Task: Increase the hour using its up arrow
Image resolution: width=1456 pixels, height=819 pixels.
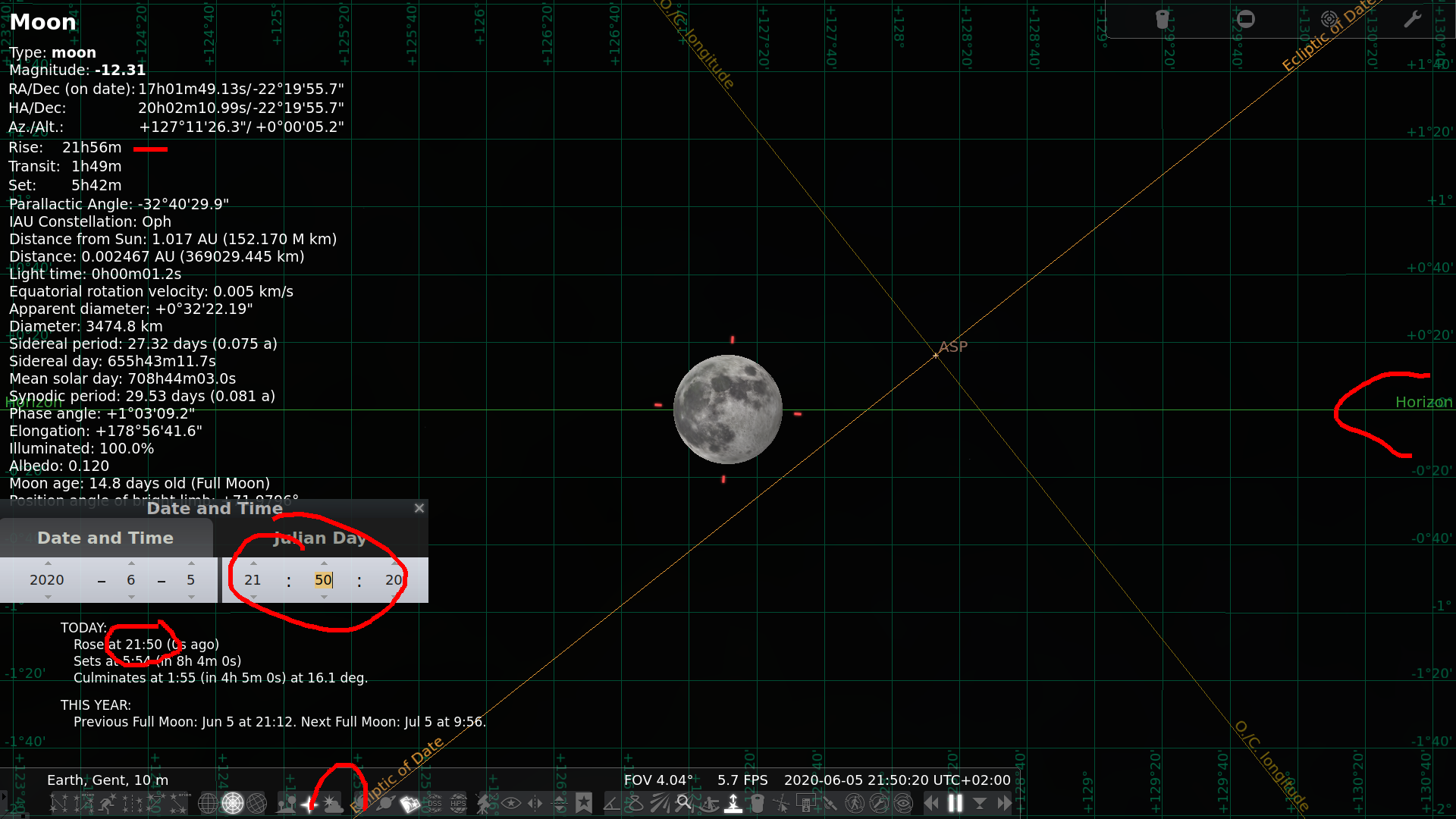Action: point(253,563)
